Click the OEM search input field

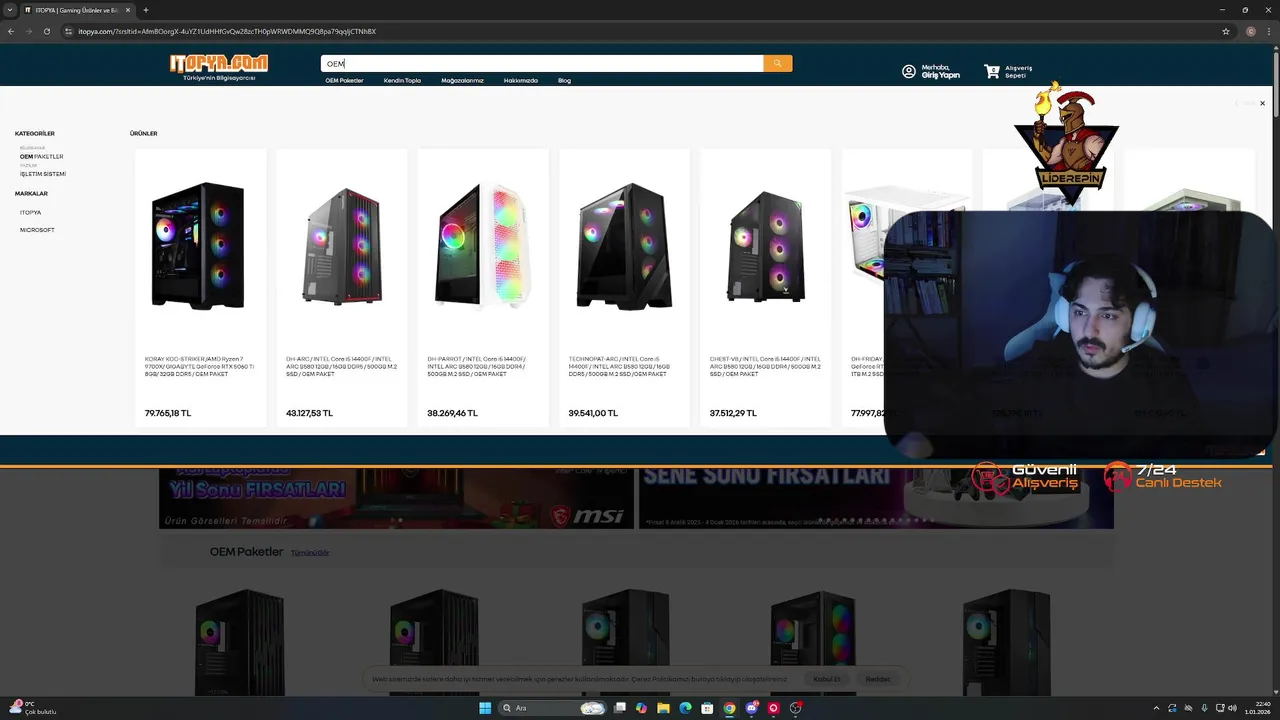[x=542, y=63]
